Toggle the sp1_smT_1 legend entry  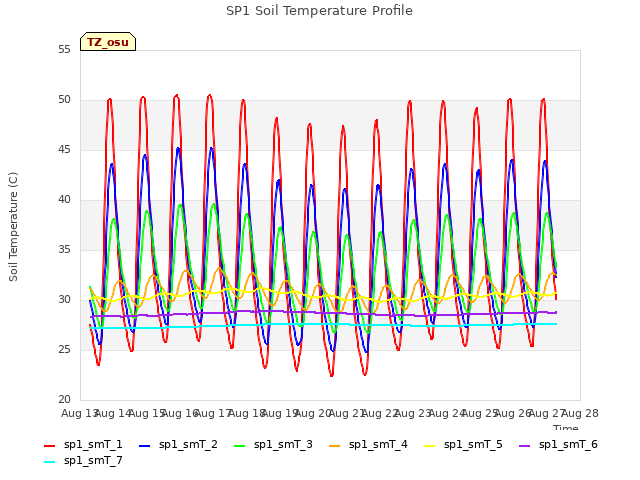click(x=83, y=444)
